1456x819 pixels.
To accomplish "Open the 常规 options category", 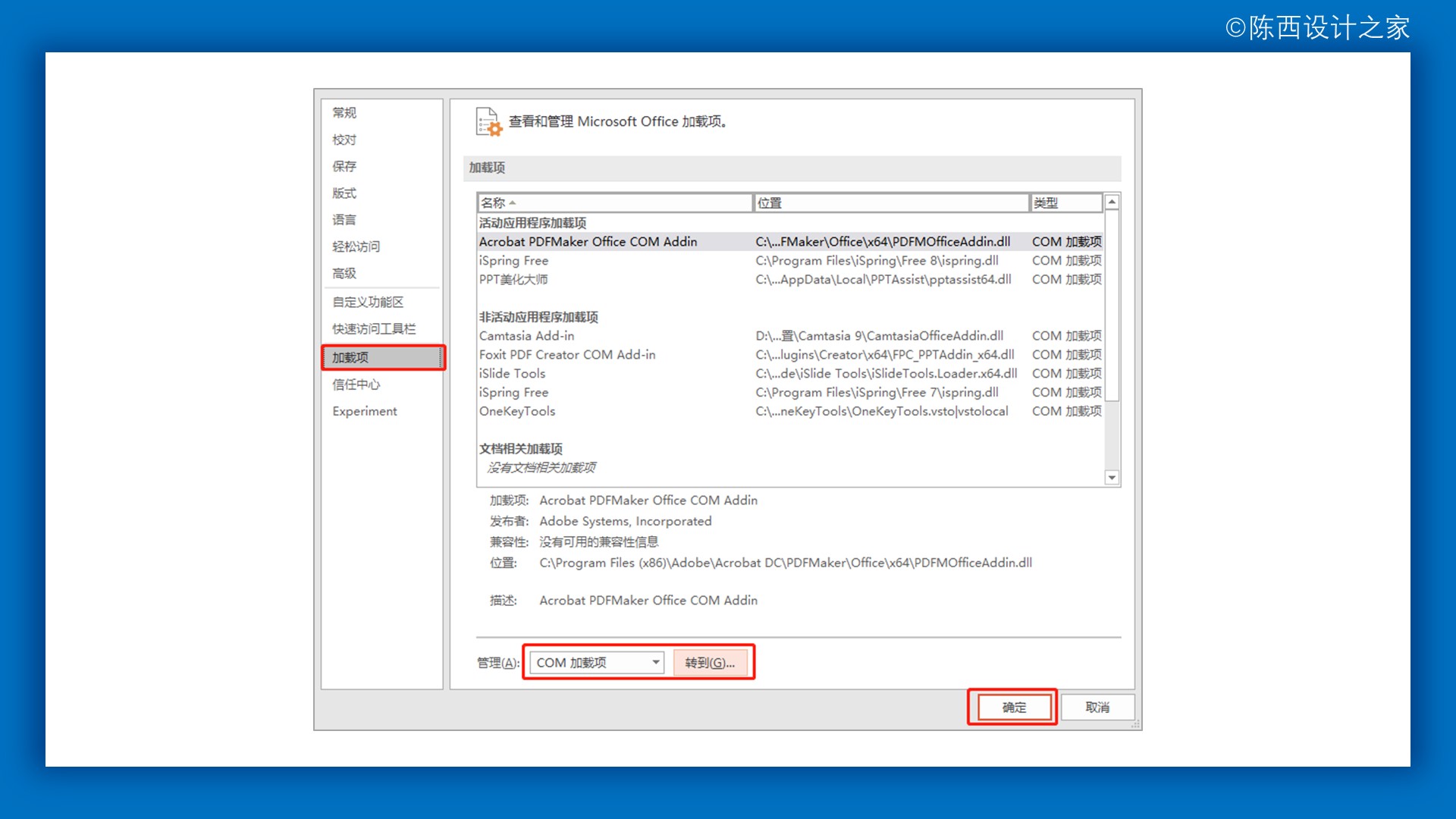I will point(344,112).
